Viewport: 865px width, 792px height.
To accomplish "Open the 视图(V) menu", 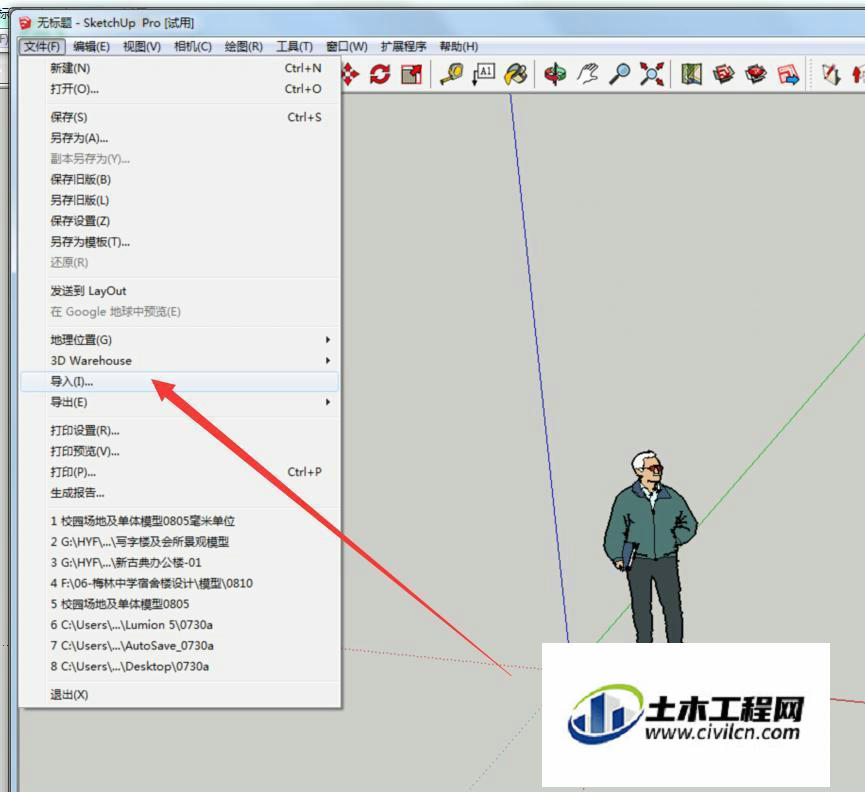I will coord(142,46).
